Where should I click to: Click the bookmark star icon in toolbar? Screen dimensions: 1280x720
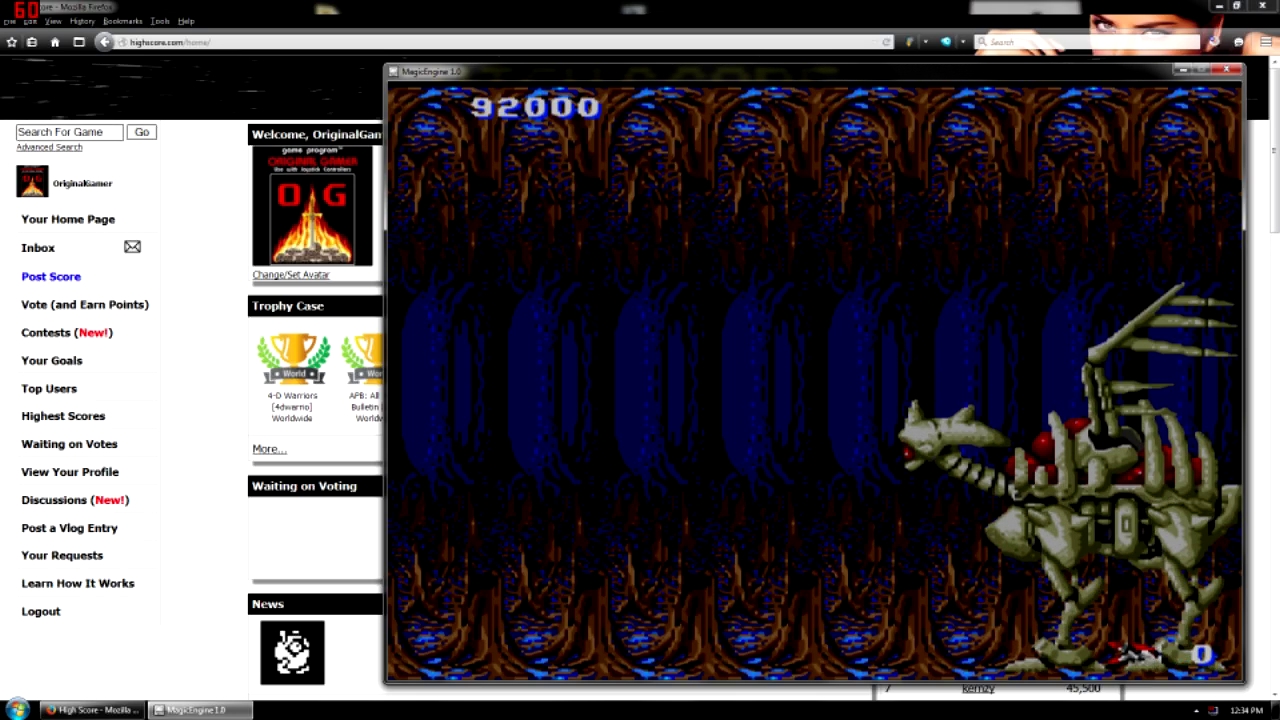(12, 42)
